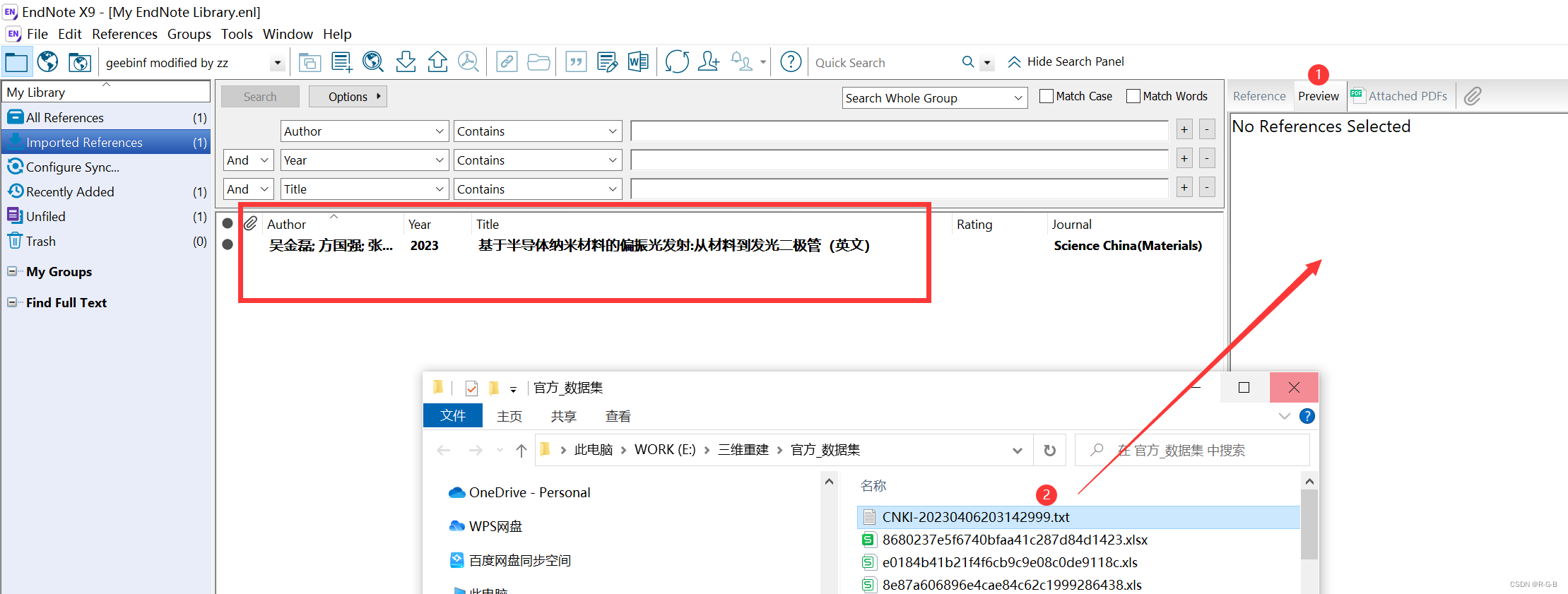Screen dimensions: 1568x594
Task: Click the help icon in file explorer
Action: click(1307, 416)
